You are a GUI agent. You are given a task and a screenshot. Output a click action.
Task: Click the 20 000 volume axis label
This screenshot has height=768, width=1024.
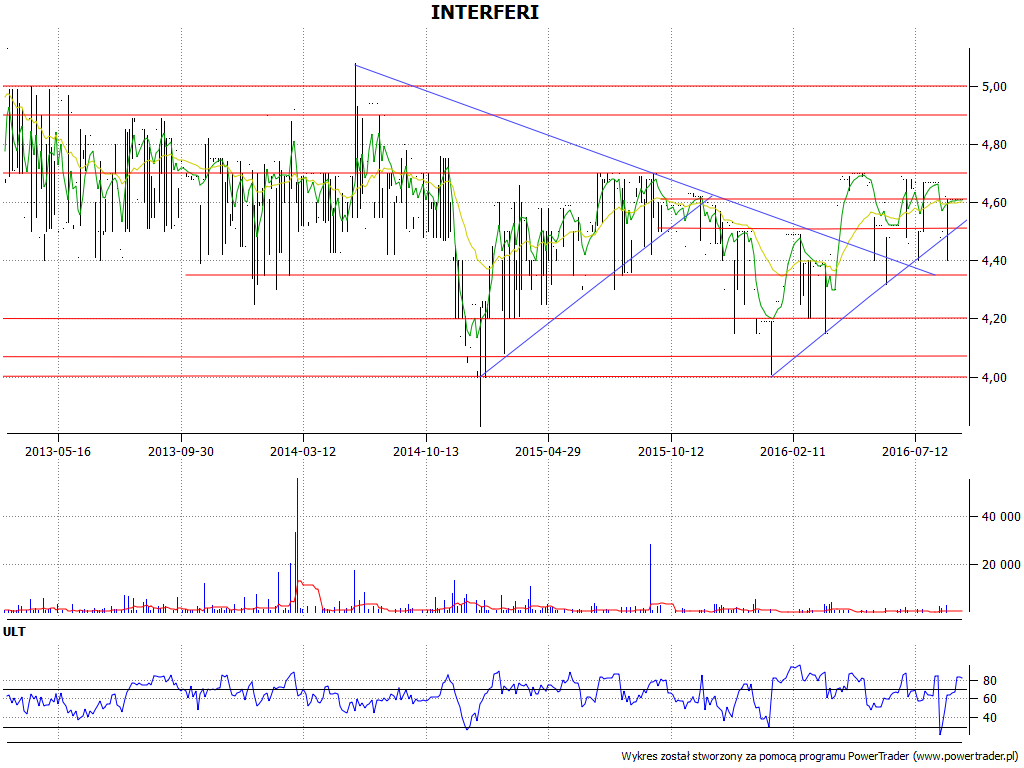point(1000,564)
